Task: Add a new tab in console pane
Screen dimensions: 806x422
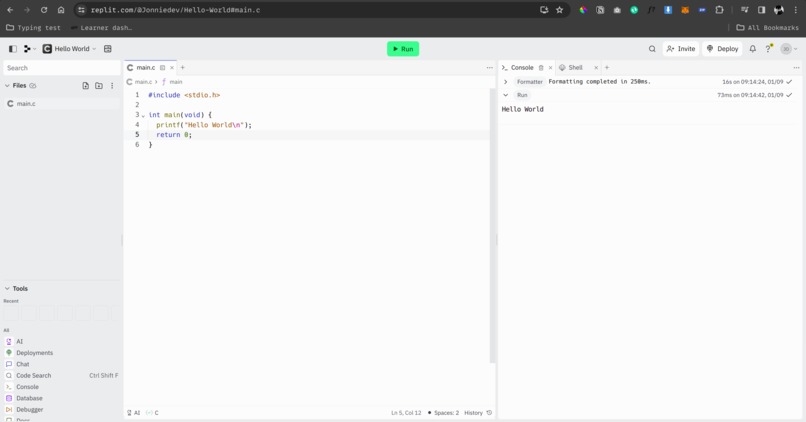Action: pos(607,68)
